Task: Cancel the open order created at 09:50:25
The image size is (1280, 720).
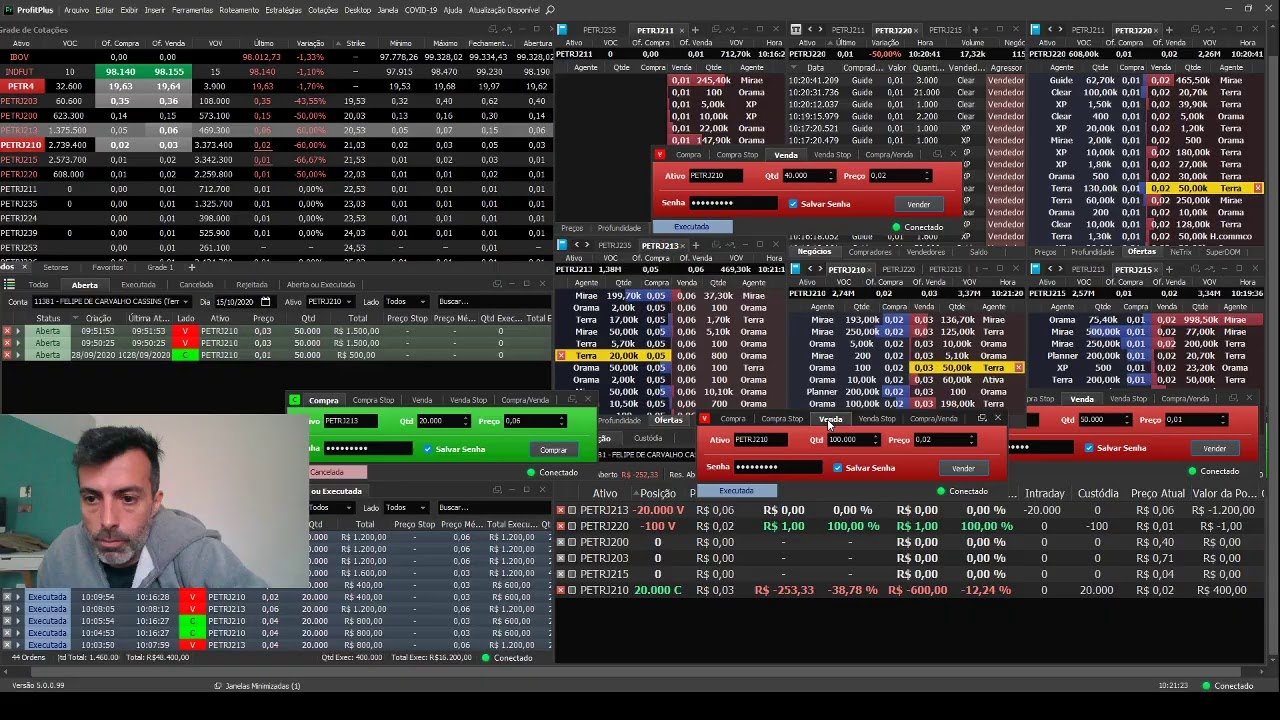Action: point(7,343)
